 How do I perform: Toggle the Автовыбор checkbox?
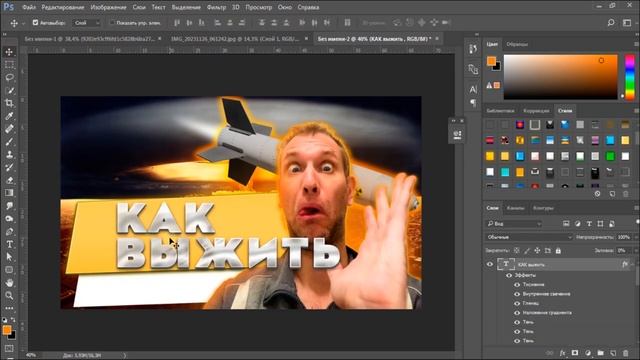pos(36,23)
